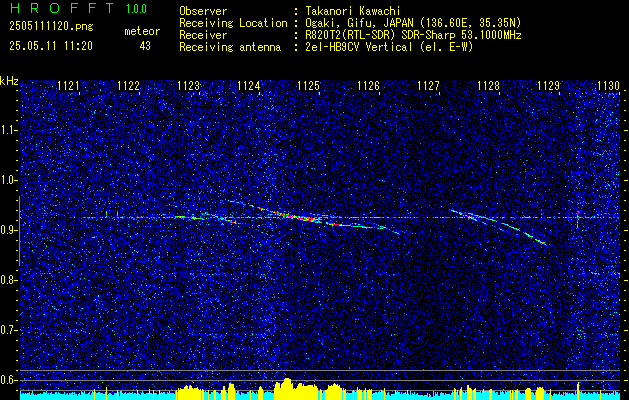Click time axis label 1127

(x=428, y=86)
